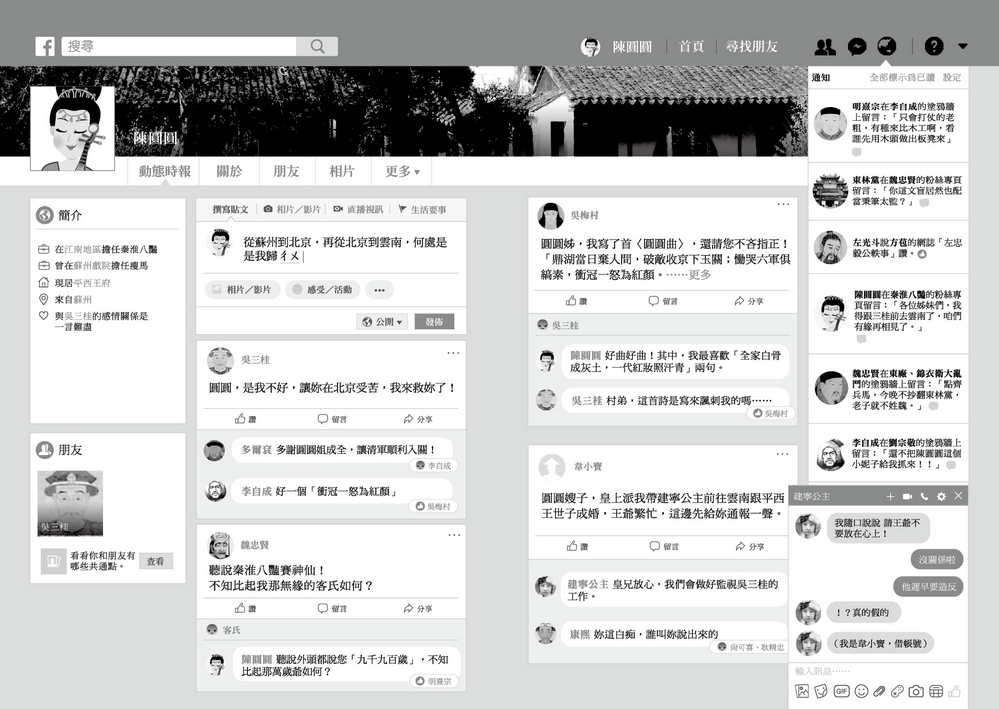Screen dimensions: 999x709
Task: Click the GIF icon in chat toolbar
Action: click(842, 691)
